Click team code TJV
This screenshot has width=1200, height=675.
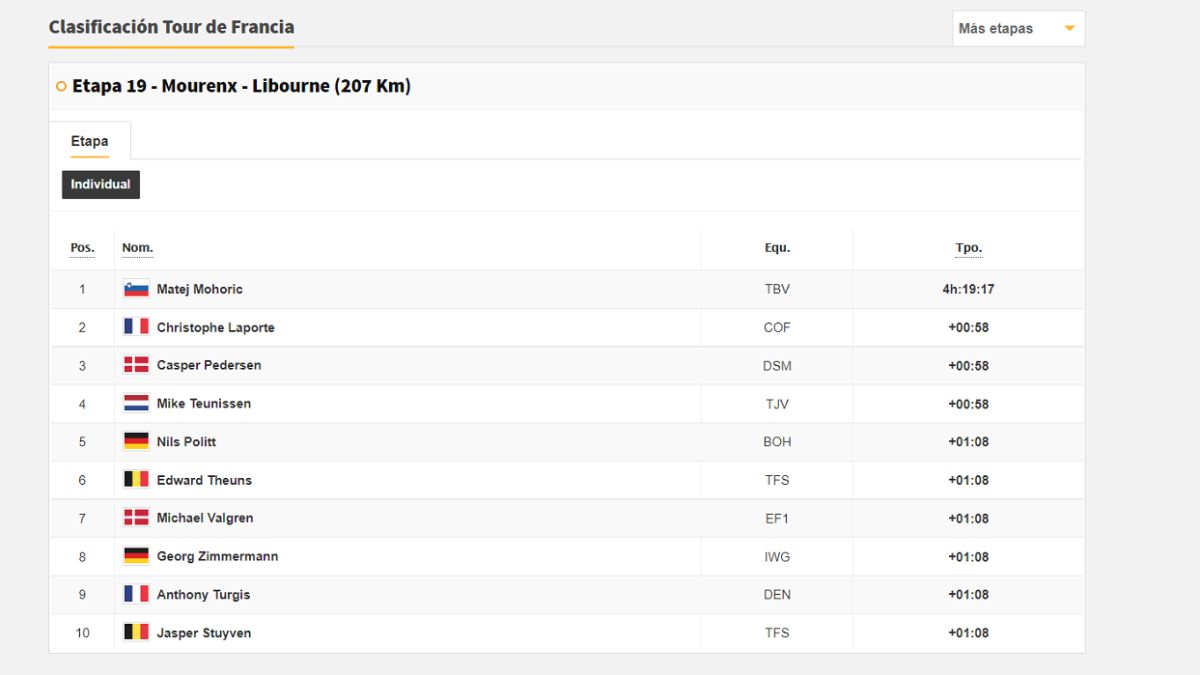point(777,404)
